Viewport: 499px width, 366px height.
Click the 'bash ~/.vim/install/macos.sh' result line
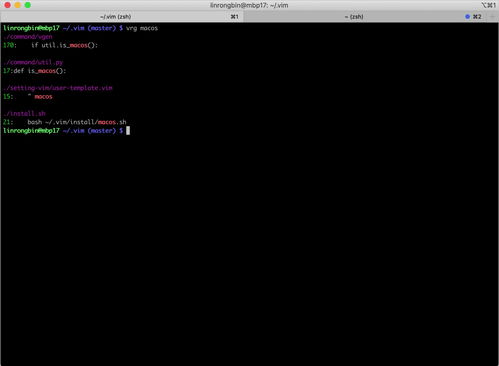click(77, 122)
